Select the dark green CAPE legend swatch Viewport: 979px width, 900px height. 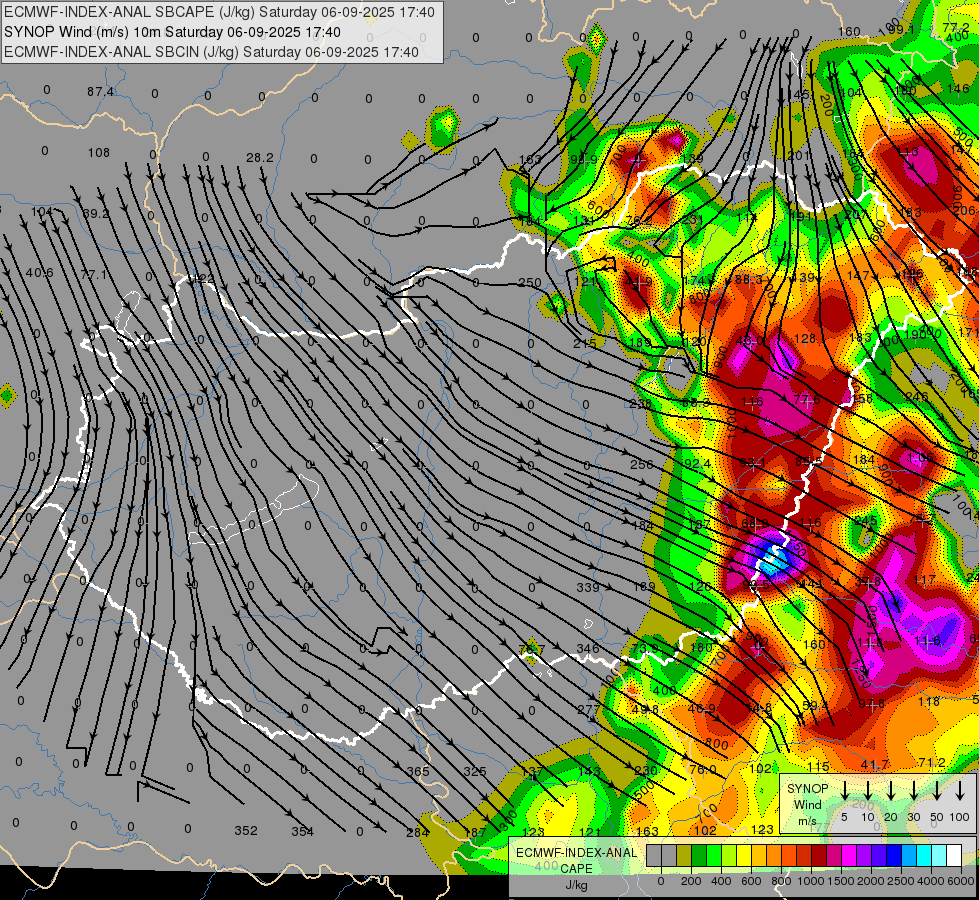tap(699, 856)
